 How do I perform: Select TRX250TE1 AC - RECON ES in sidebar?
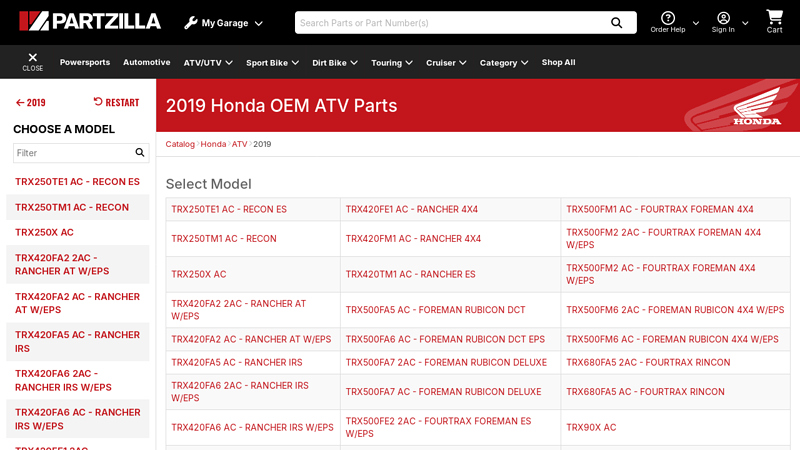[x=77, y=182]
